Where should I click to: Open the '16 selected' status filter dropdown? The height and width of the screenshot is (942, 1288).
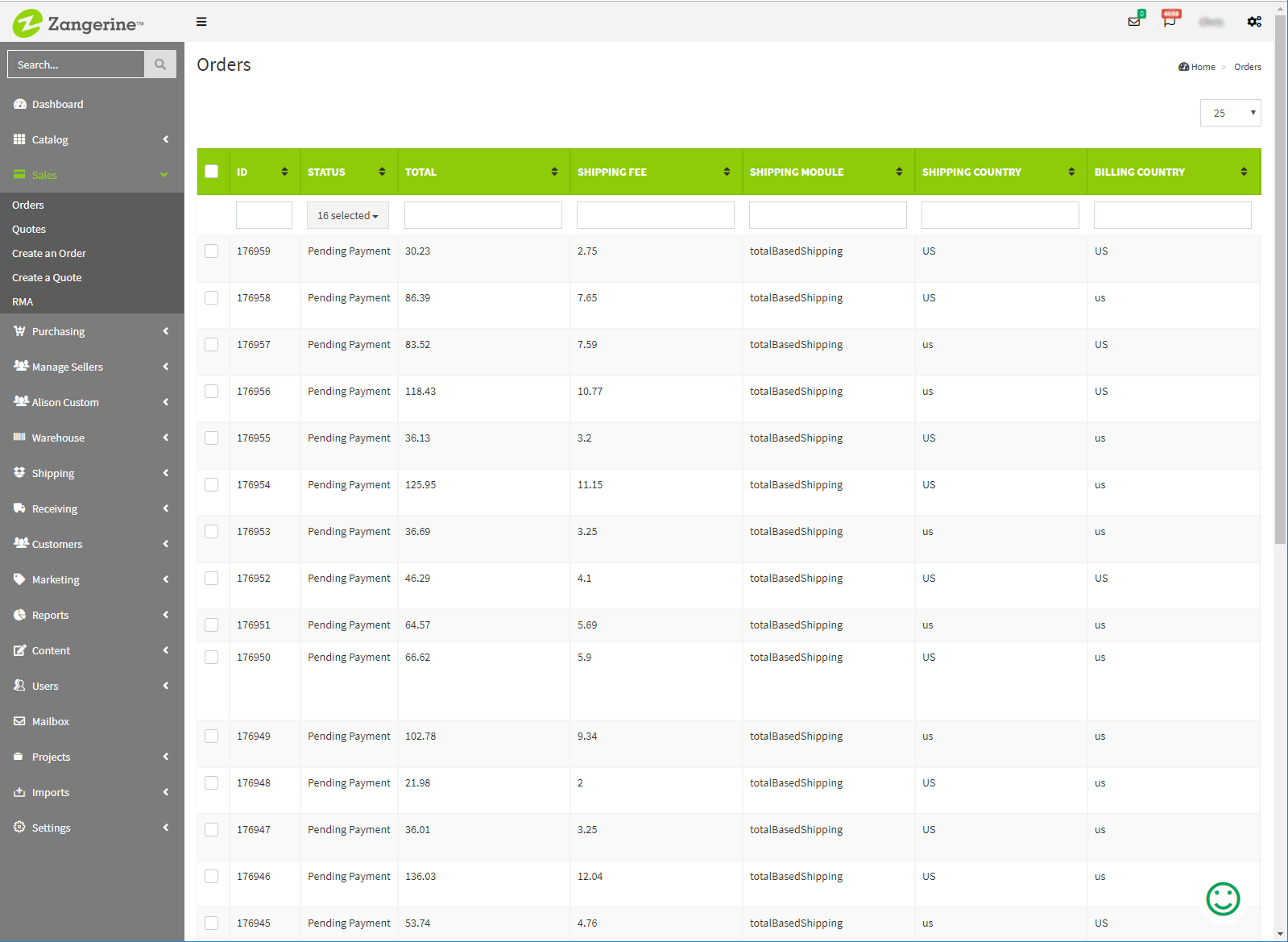tap(348, 215)
